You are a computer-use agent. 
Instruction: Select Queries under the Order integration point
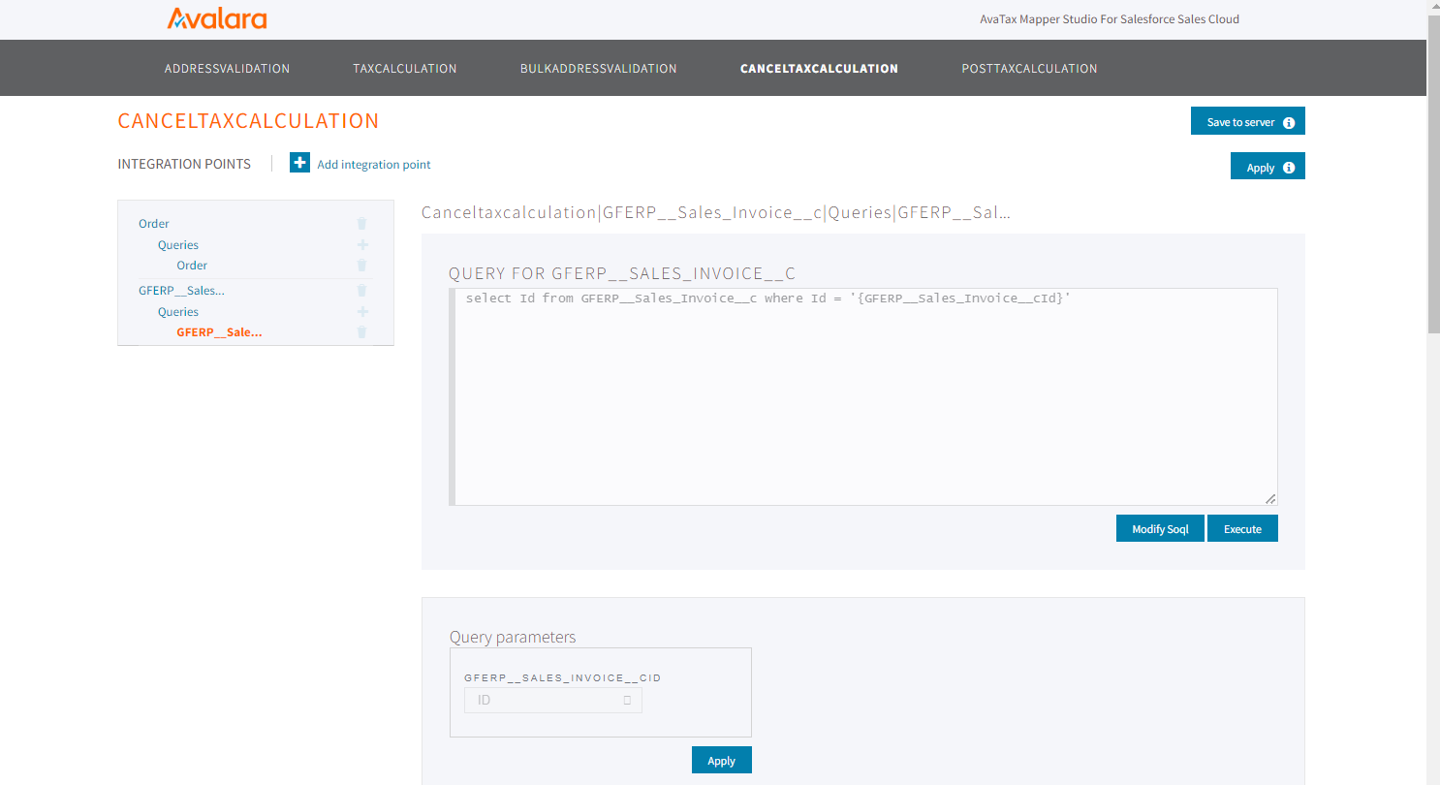[x=178, y=245]
